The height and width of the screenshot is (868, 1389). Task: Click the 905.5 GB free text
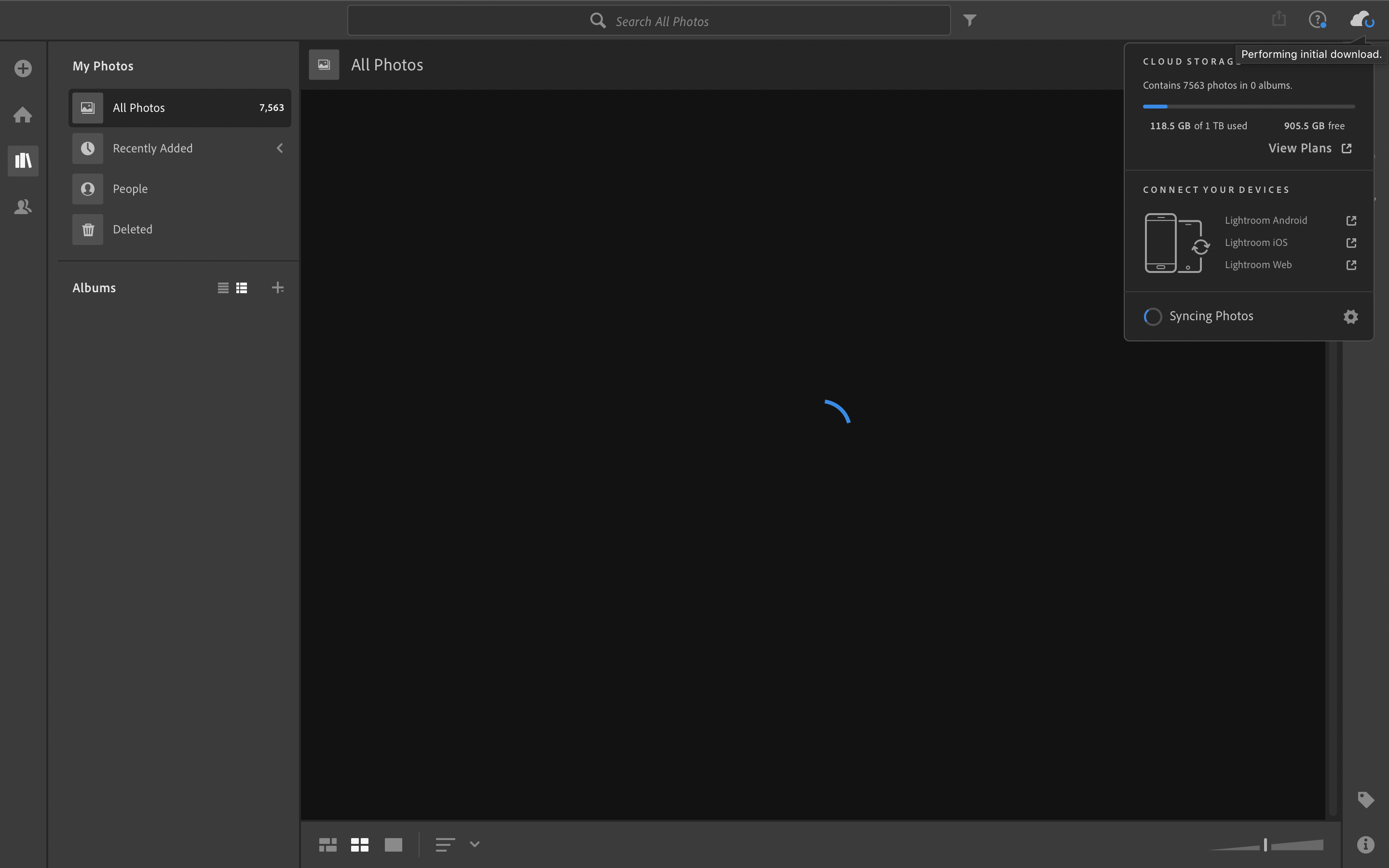click(1314, 126)
